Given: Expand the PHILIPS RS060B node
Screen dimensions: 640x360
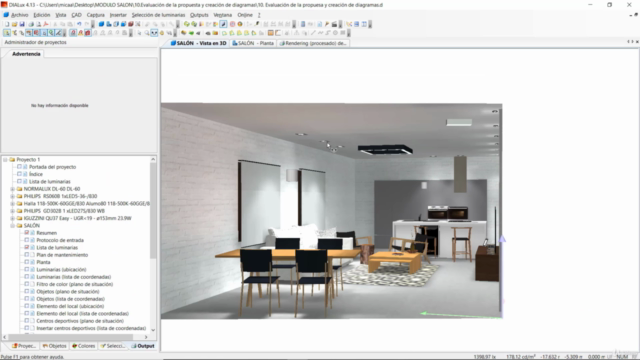Looking at the screenshot, I should tap(13, 196).
